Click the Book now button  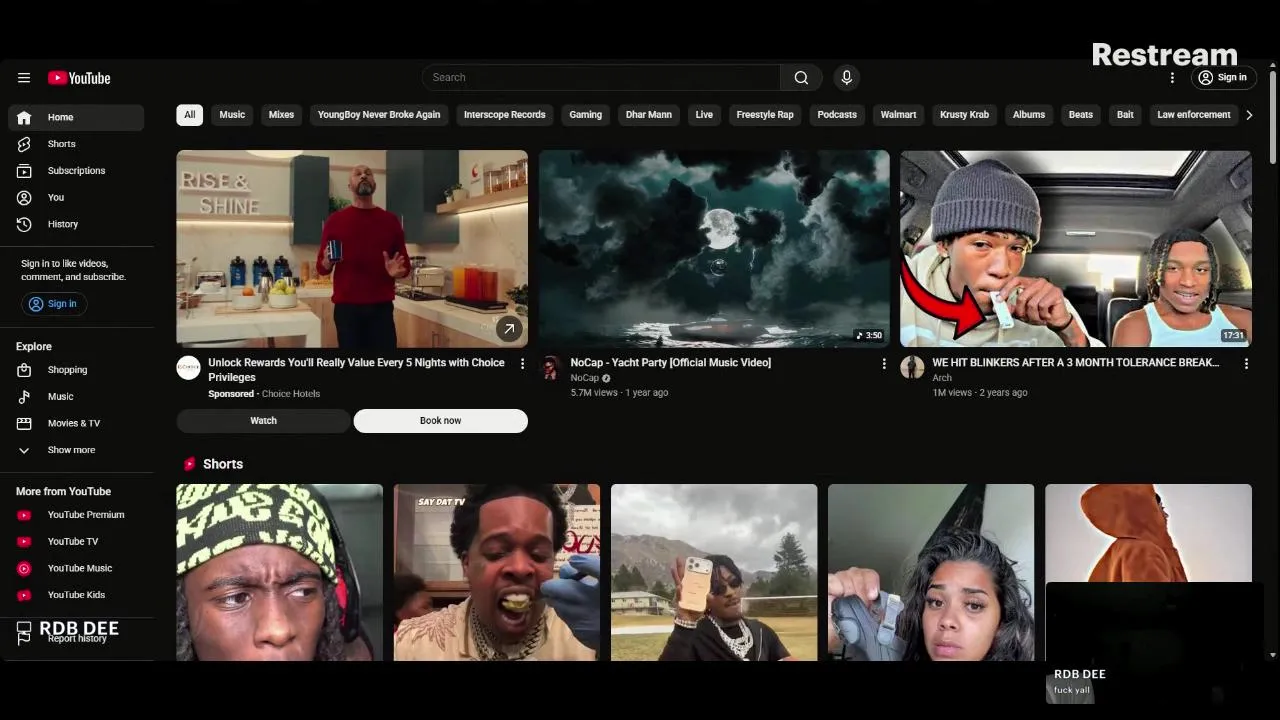pos(440,421)
